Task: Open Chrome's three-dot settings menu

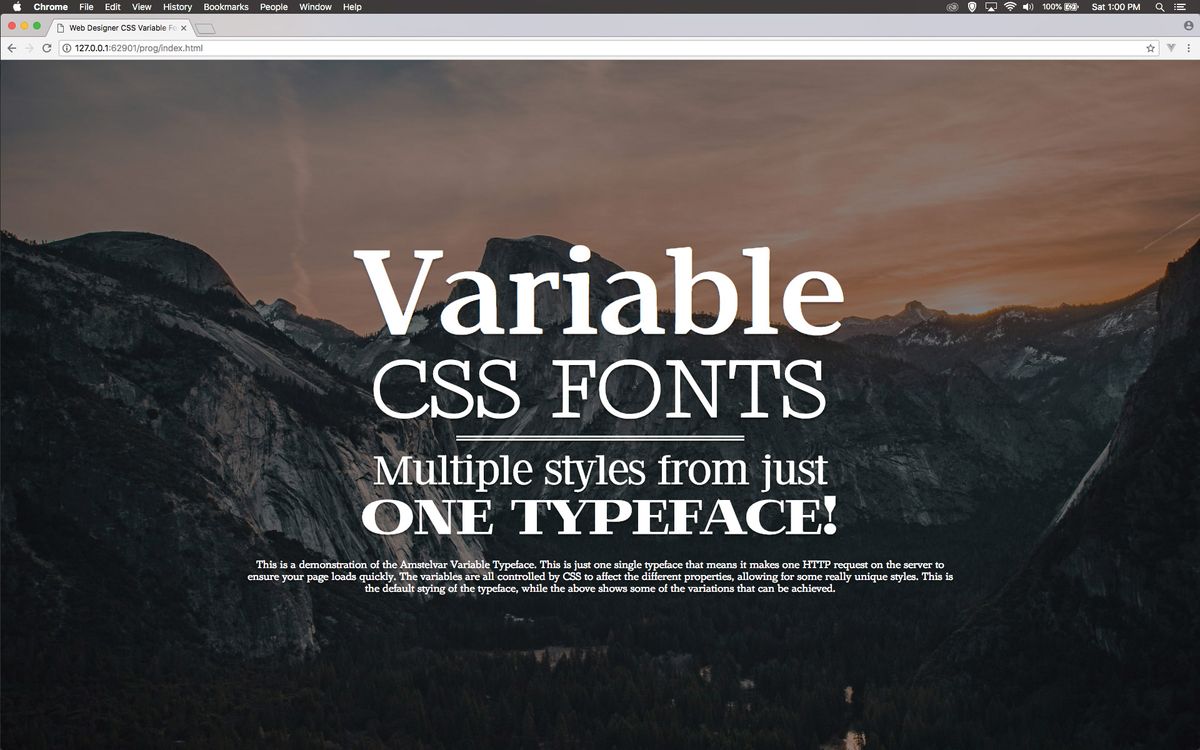Action: pos(1189,47)
